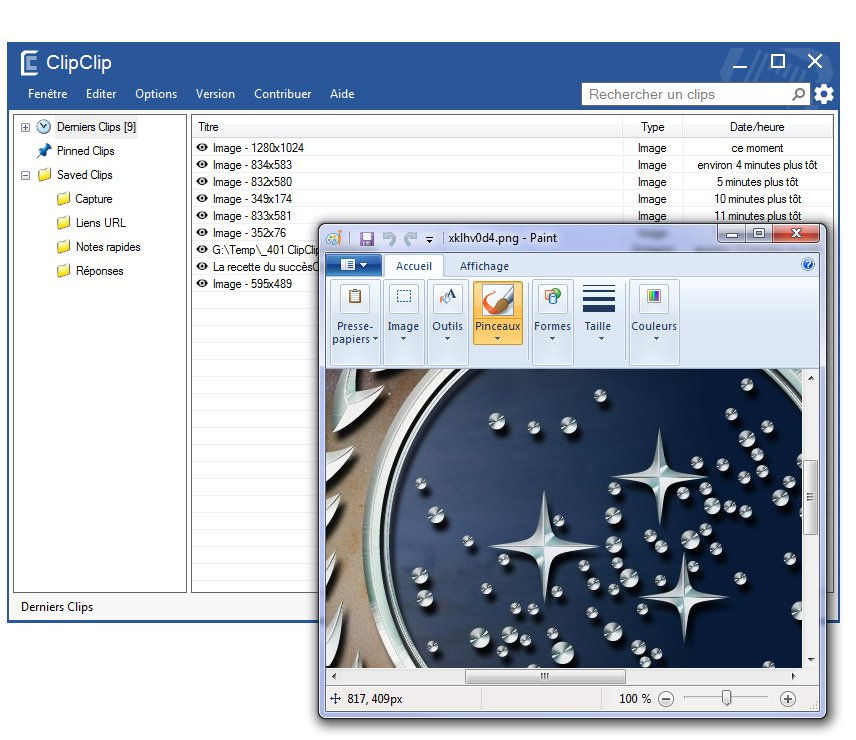Click the search magnifier icon in ClipClip
Screen dimensions: 856x740
798,94
